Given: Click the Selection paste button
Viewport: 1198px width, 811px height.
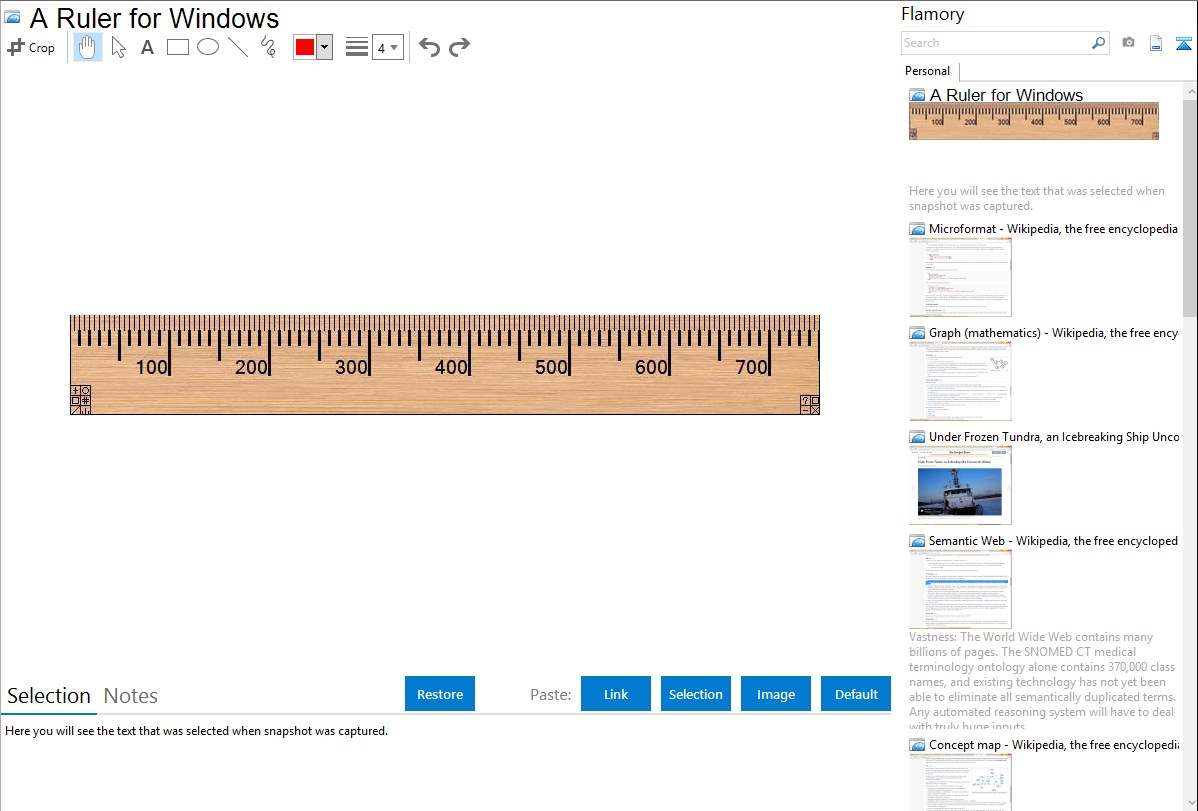Looking at the screenshot, I should coord(696,694).
